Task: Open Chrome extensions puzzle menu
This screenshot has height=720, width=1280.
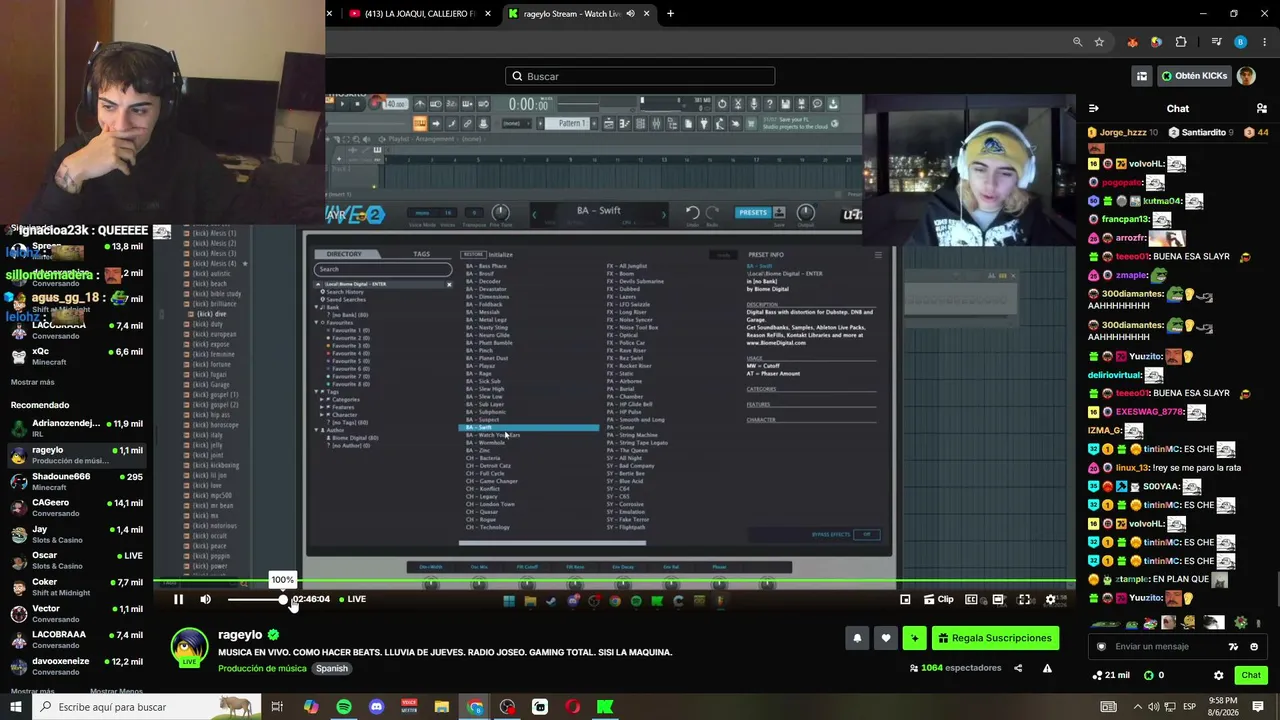Action: pyautogui.click(x=1181, y=42)
